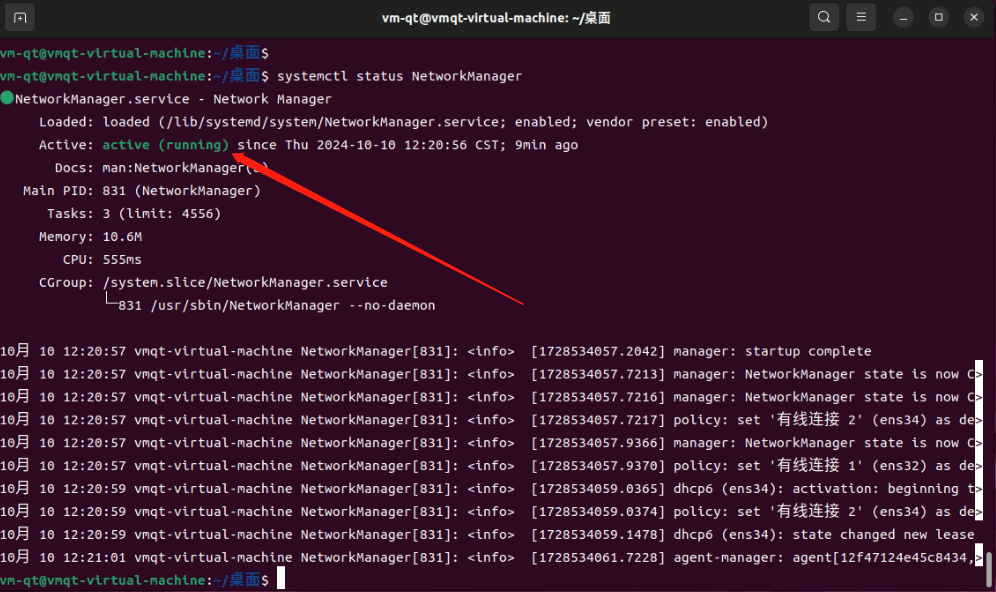Click the window title vm-qt@vmqt-virtual-machine
Image resolution: width=996 pixels, height=592 pixels.
[x=496, y=17]
